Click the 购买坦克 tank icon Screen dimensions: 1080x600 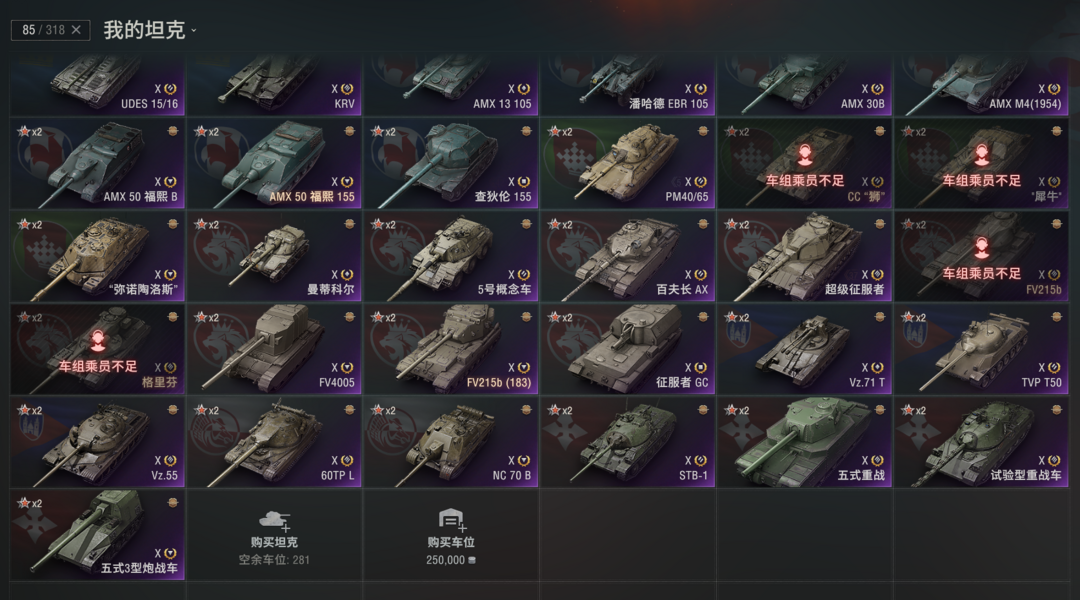point(274,520)
